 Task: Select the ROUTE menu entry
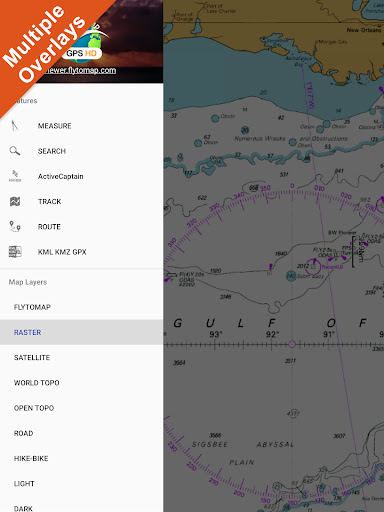tap(81, 227)
